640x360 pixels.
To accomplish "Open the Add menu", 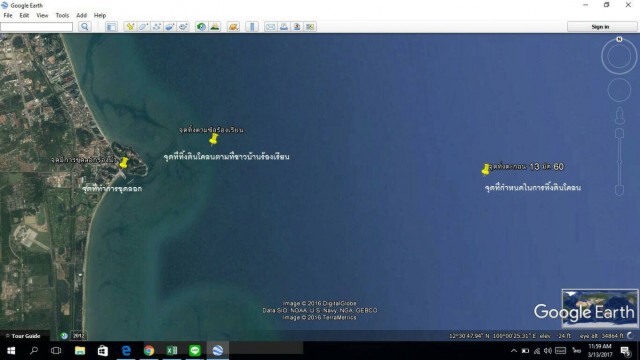I will click(81, 15).
